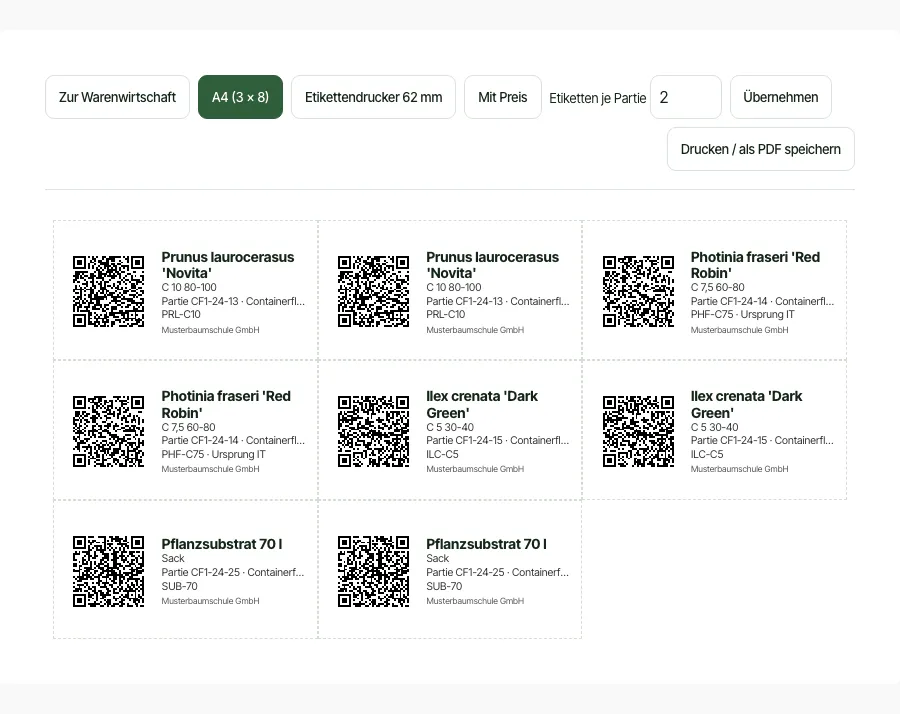Image resolution: width=900 pixels, height=714 pixels.
Task: Focus the Etiketten je Partie number field
Action: tap(686, 97)
